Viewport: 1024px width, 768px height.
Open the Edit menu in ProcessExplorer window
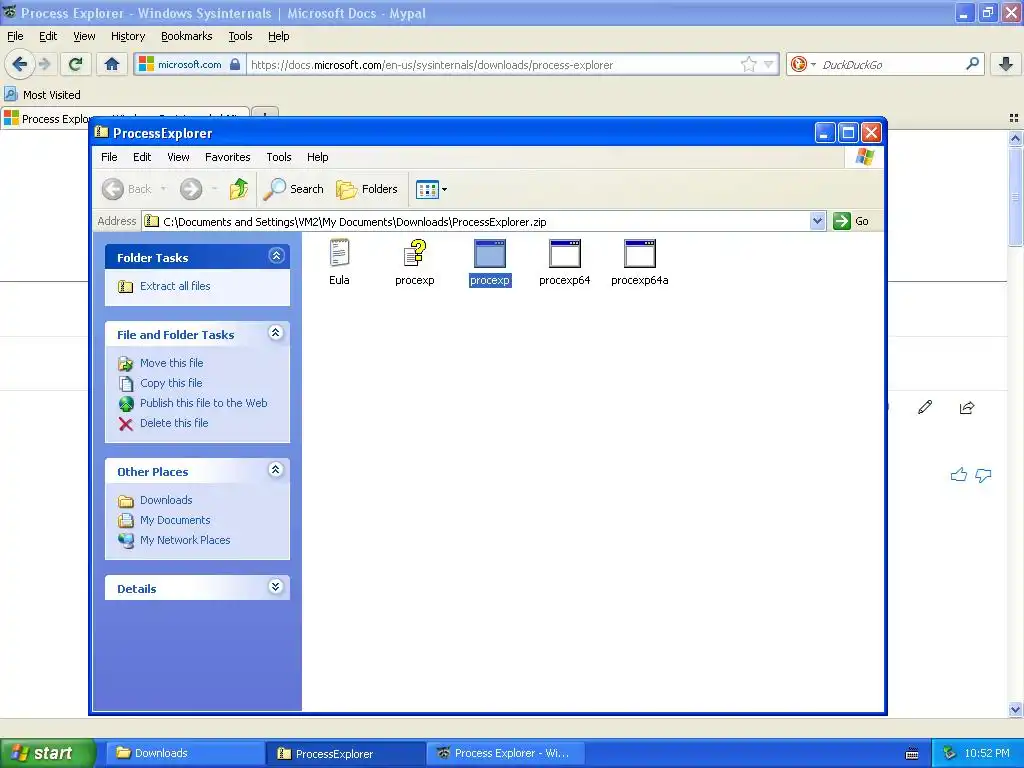coord(142,157)
